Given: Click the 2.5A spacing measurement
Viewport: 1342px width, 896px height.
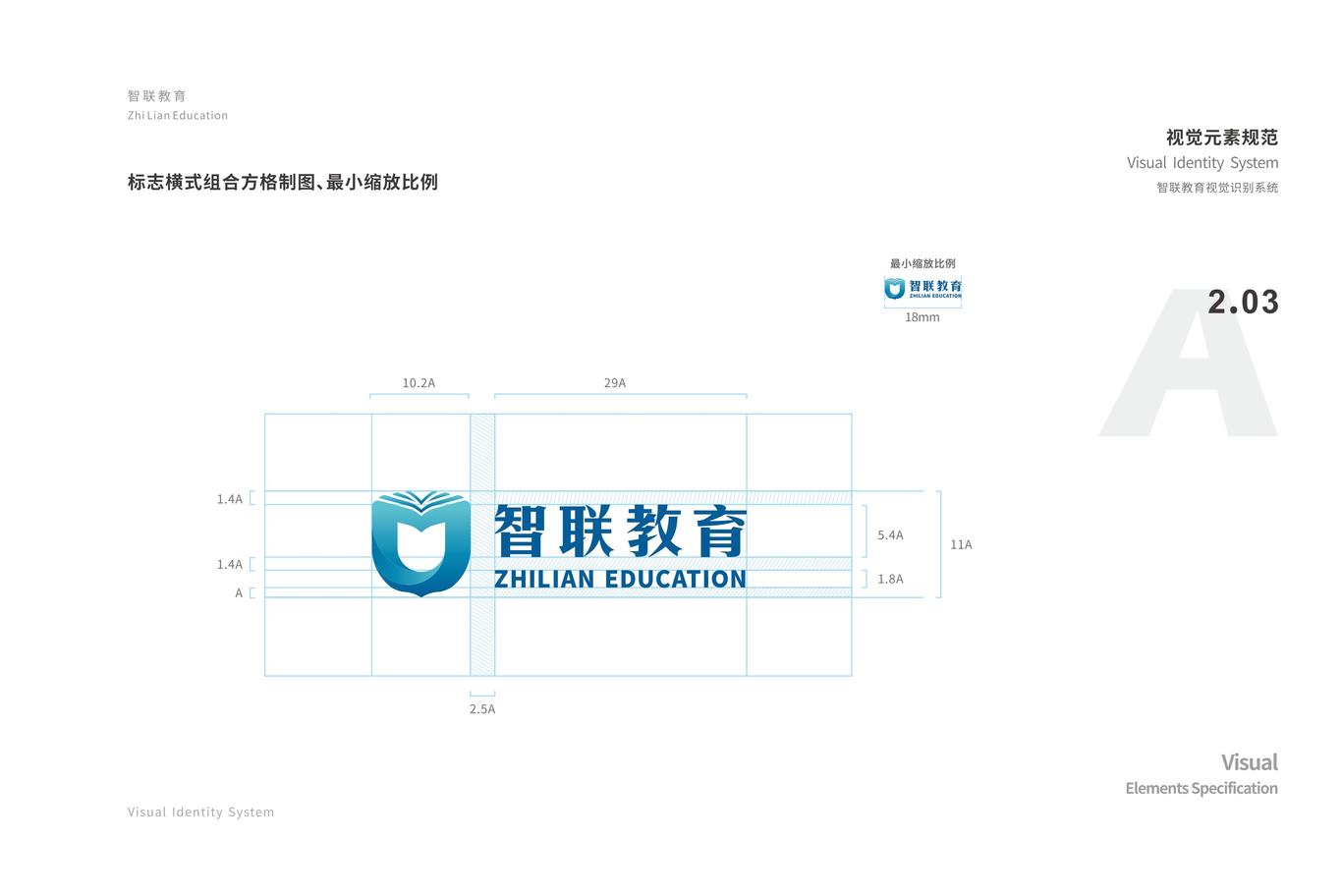Looking at the screenshot, I should (x=482, y=708).
